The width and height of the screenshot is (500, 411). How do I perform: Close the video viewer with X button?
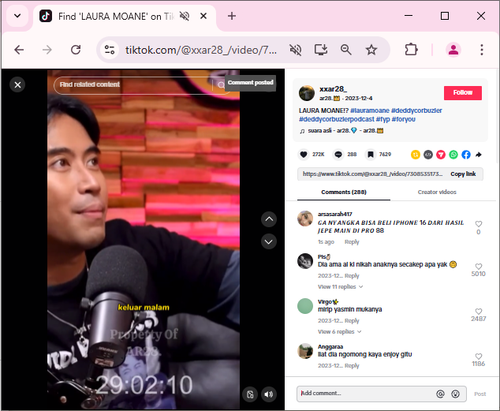(18, 85)
